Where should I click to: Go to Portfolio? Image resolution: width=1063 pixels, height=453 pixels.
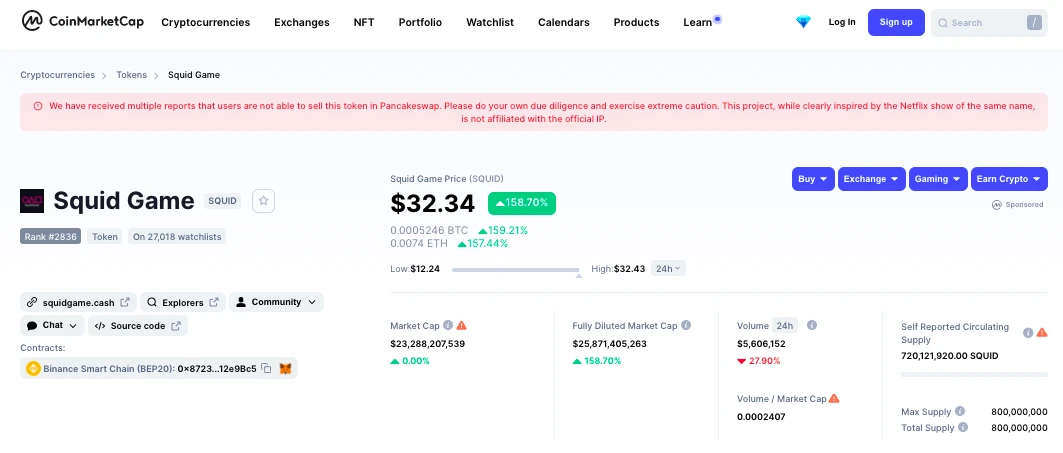point(420,22)
